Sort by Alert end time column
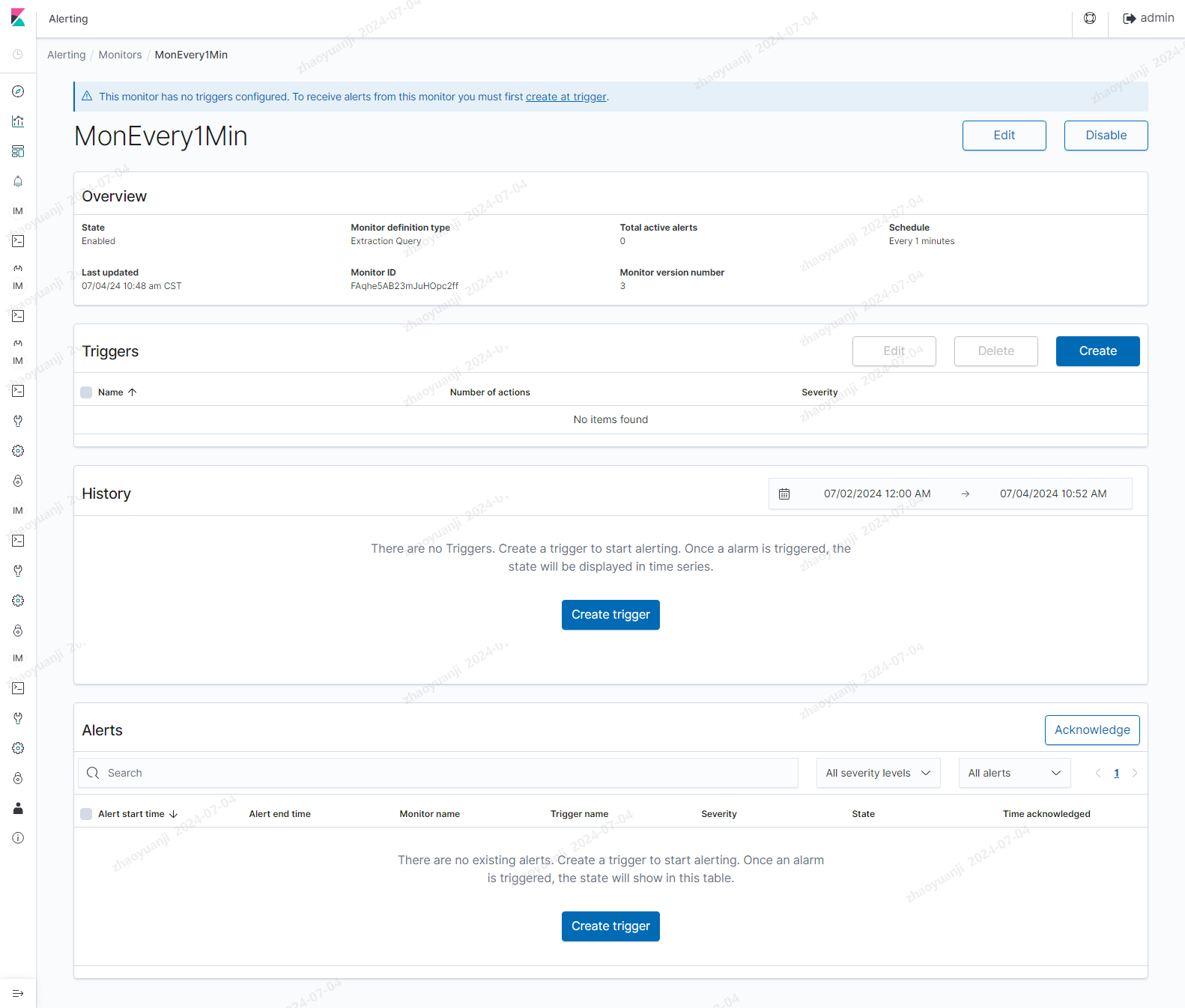This screenshot has height=1008, width=1185. tap(279, 814)
